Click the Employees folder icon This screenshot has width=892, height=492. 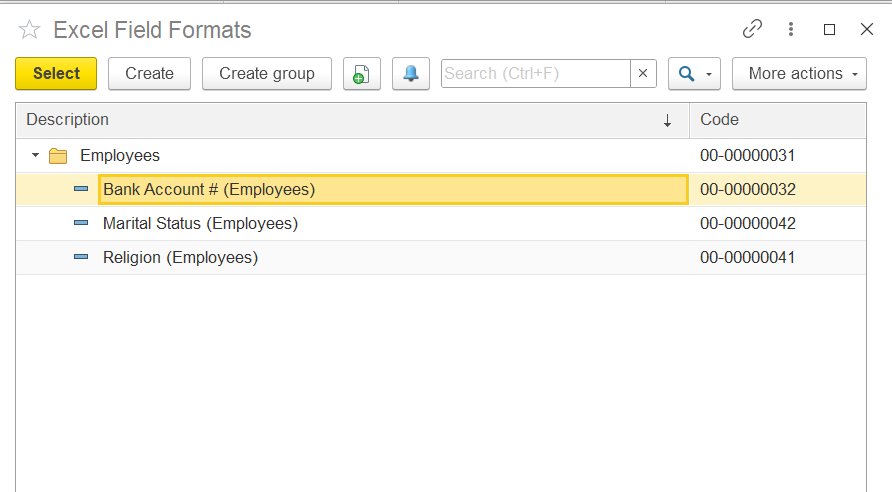(x=58, y=156)
